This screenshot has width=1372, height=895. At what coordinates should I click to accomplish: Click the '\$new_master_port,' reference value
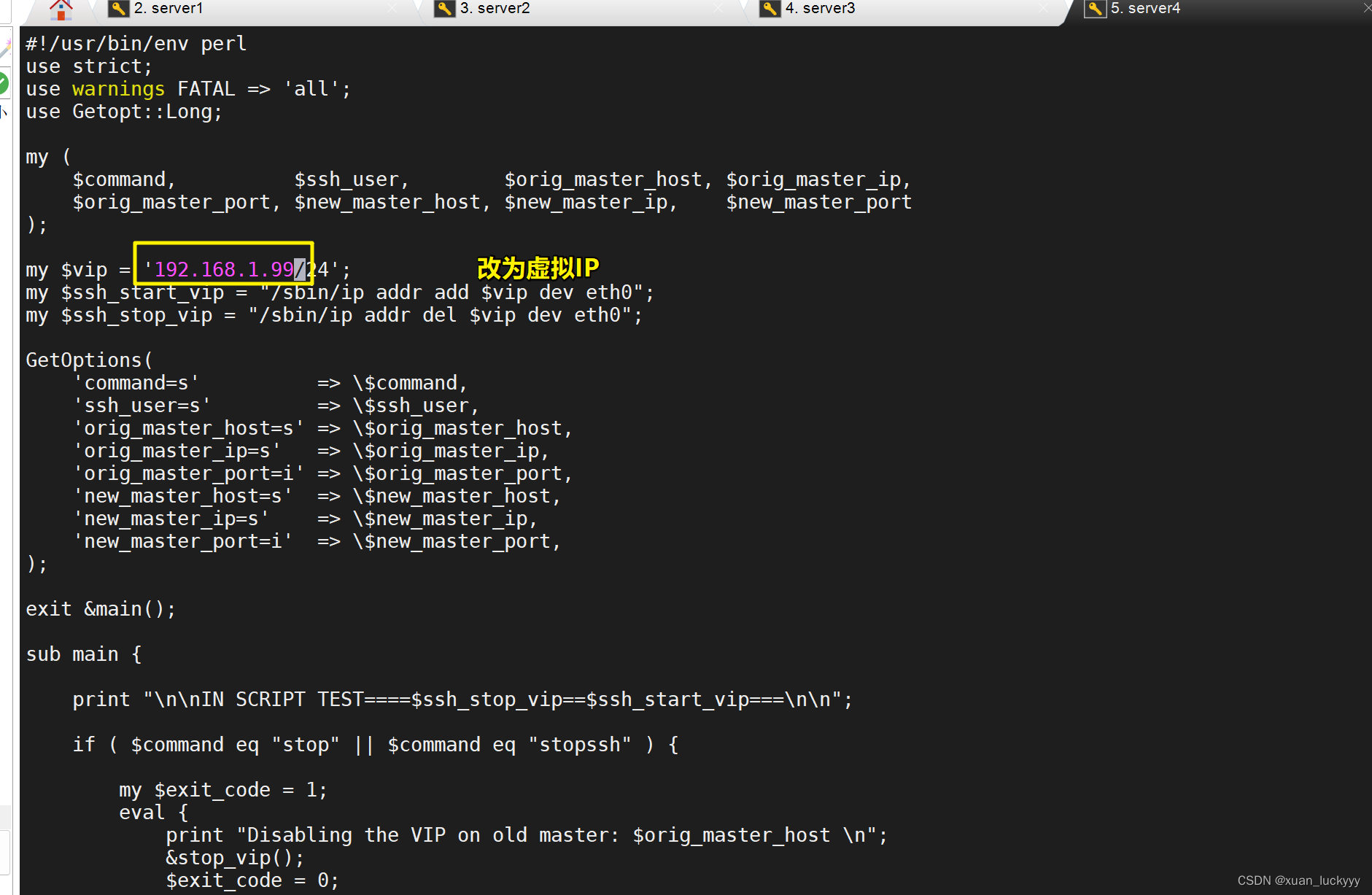pyautogui.click(x=457, y=541)
